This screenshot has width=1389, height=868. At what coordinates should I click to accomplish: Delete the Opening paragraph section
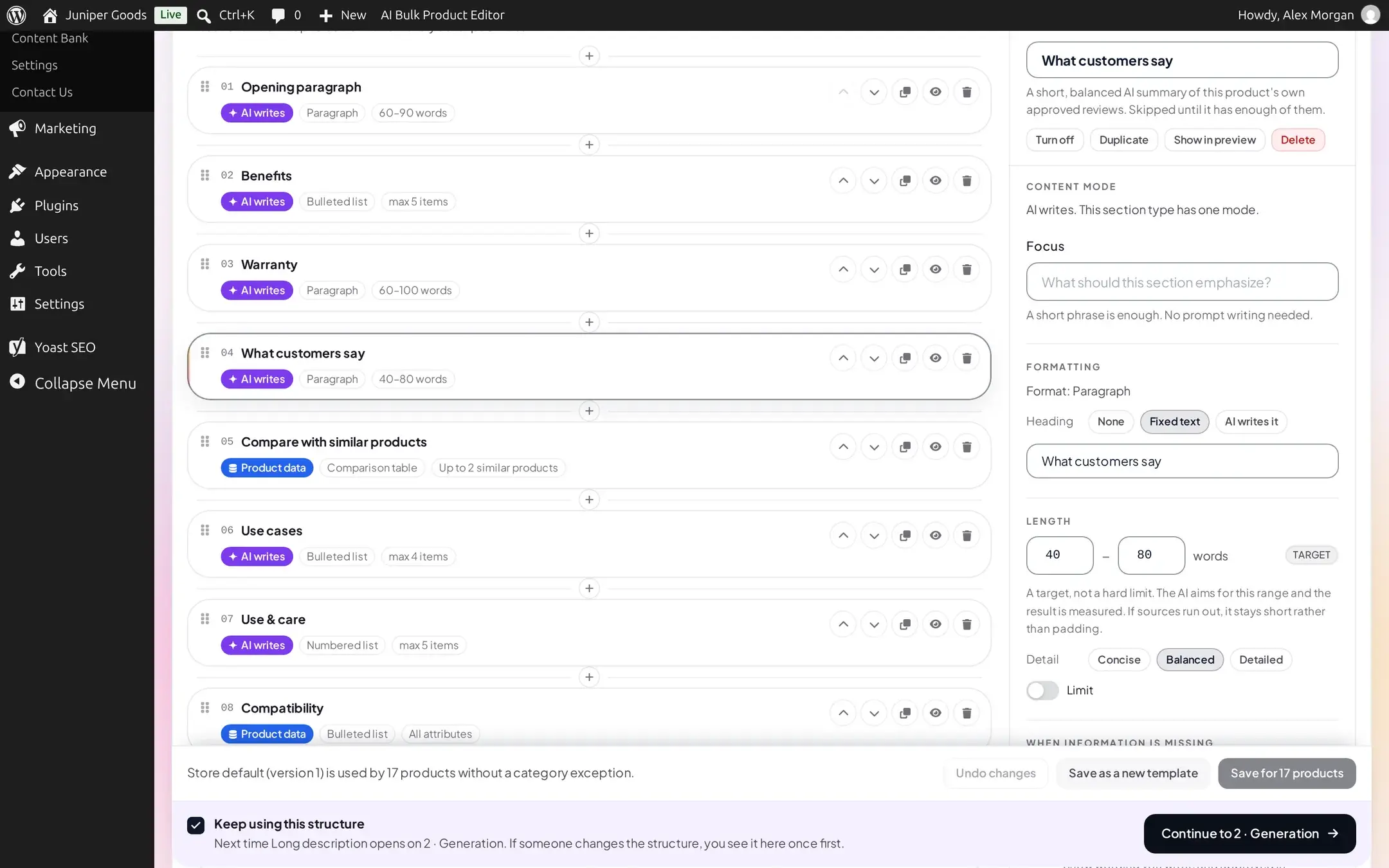click(x=967, y=92)
